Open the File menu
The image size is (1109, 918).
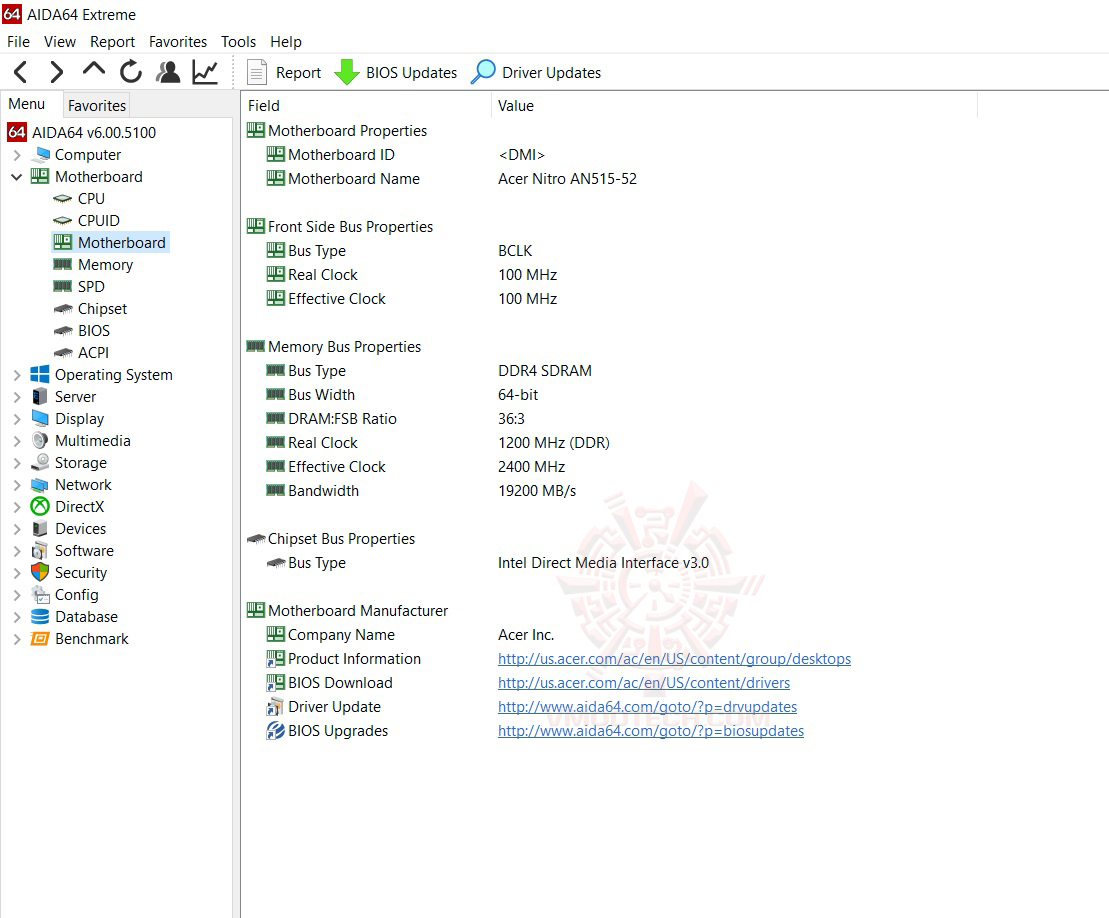pyautogui.click(x=18, y=42)
